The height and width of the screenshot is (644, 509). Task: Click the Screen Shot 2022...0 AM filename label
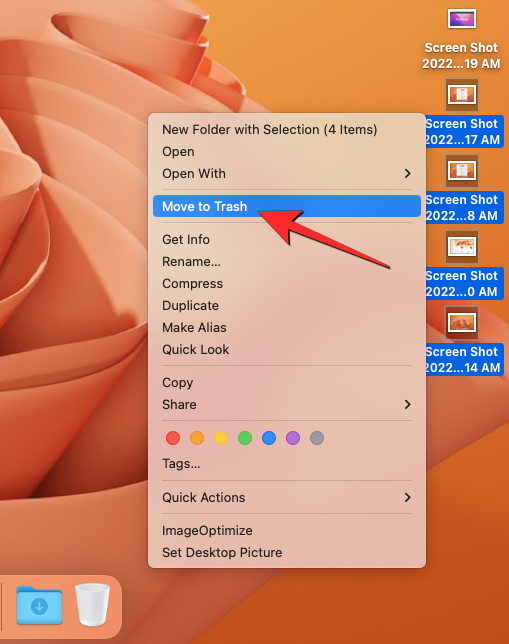[464, 283]
